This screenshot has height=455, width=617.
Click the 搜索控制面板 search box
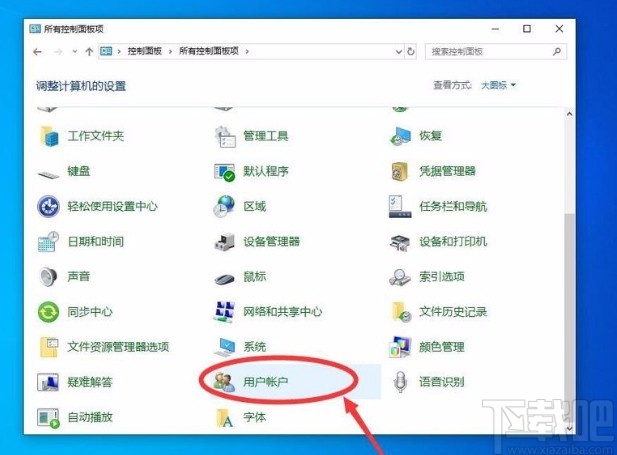496,52
